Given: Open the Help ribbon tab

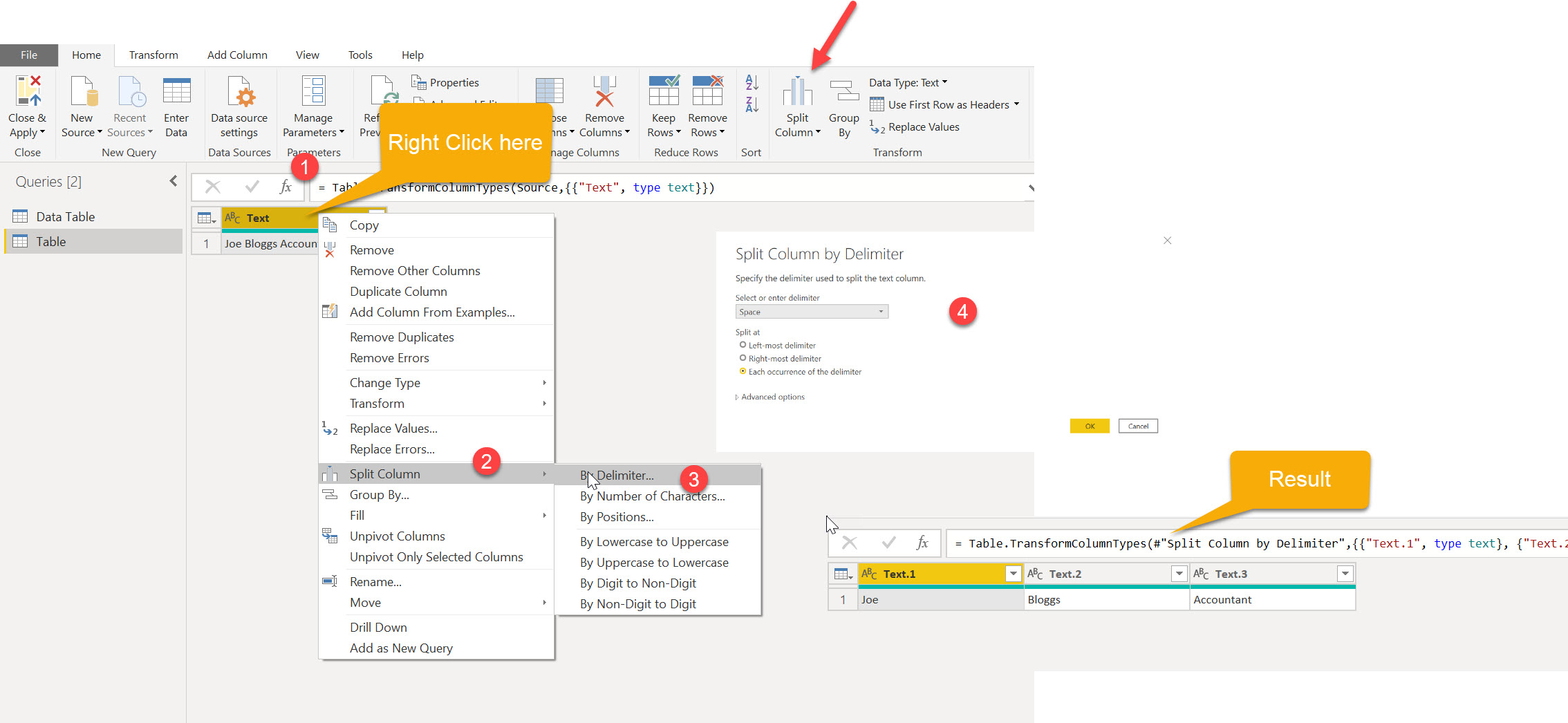Looking at the screenshot, I should pos(413,55).
